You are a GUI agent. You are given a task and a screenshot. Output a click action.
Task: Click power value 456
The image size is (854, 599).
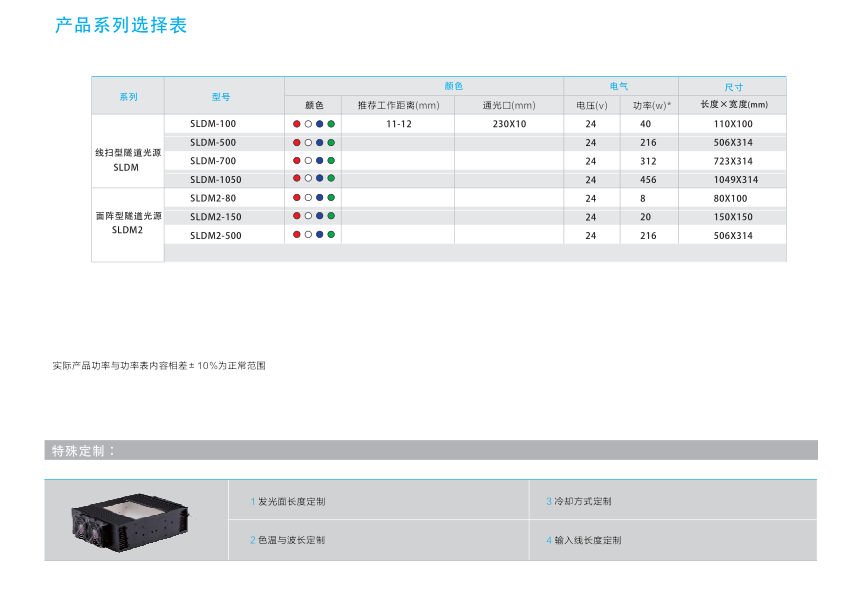648,180
